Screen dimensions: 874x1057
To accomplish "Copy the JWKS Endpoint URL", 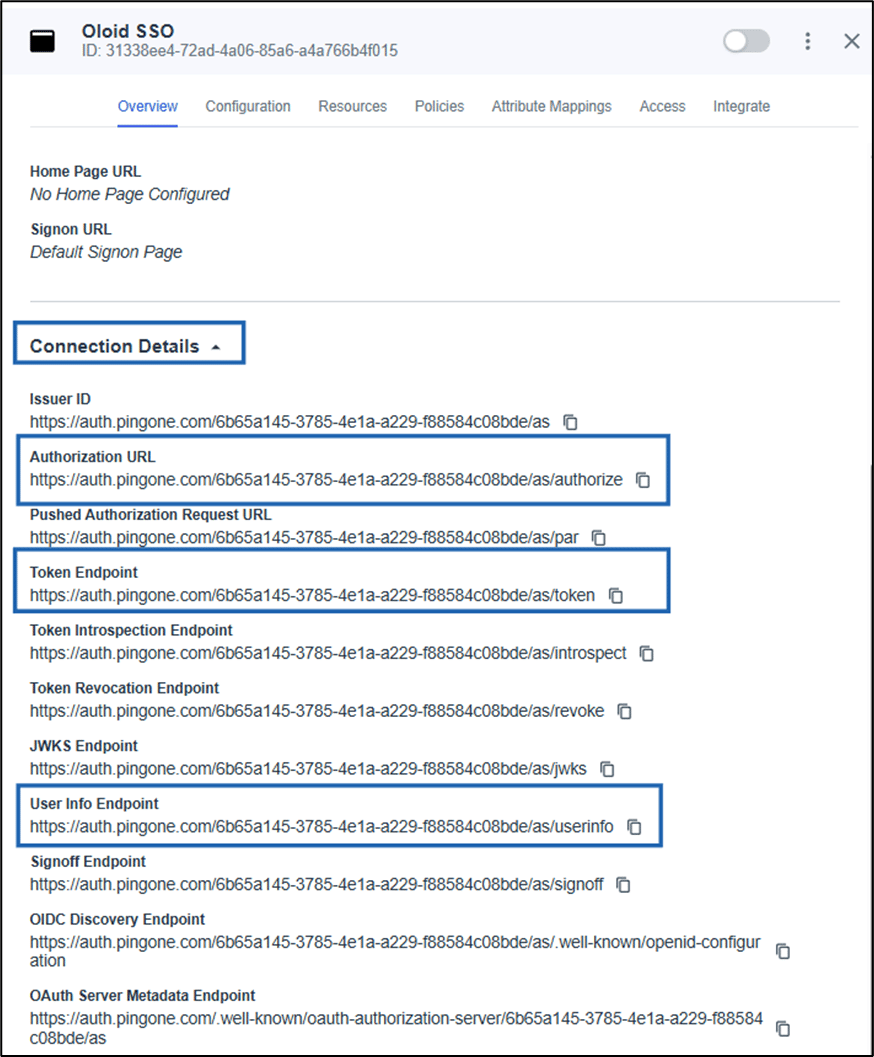I will pyautogui.click(x=607, y=769).
